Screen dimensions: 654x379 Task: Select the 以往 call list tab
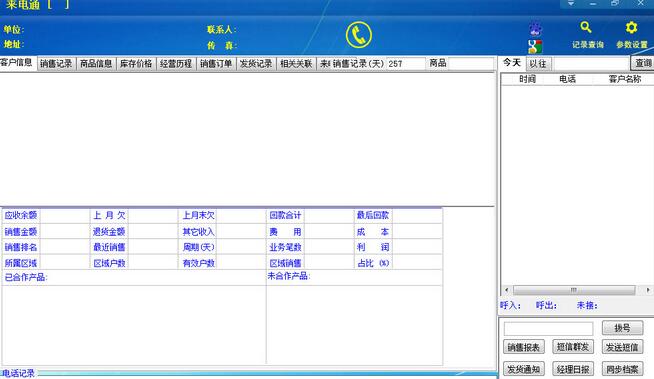coord(538,64)
